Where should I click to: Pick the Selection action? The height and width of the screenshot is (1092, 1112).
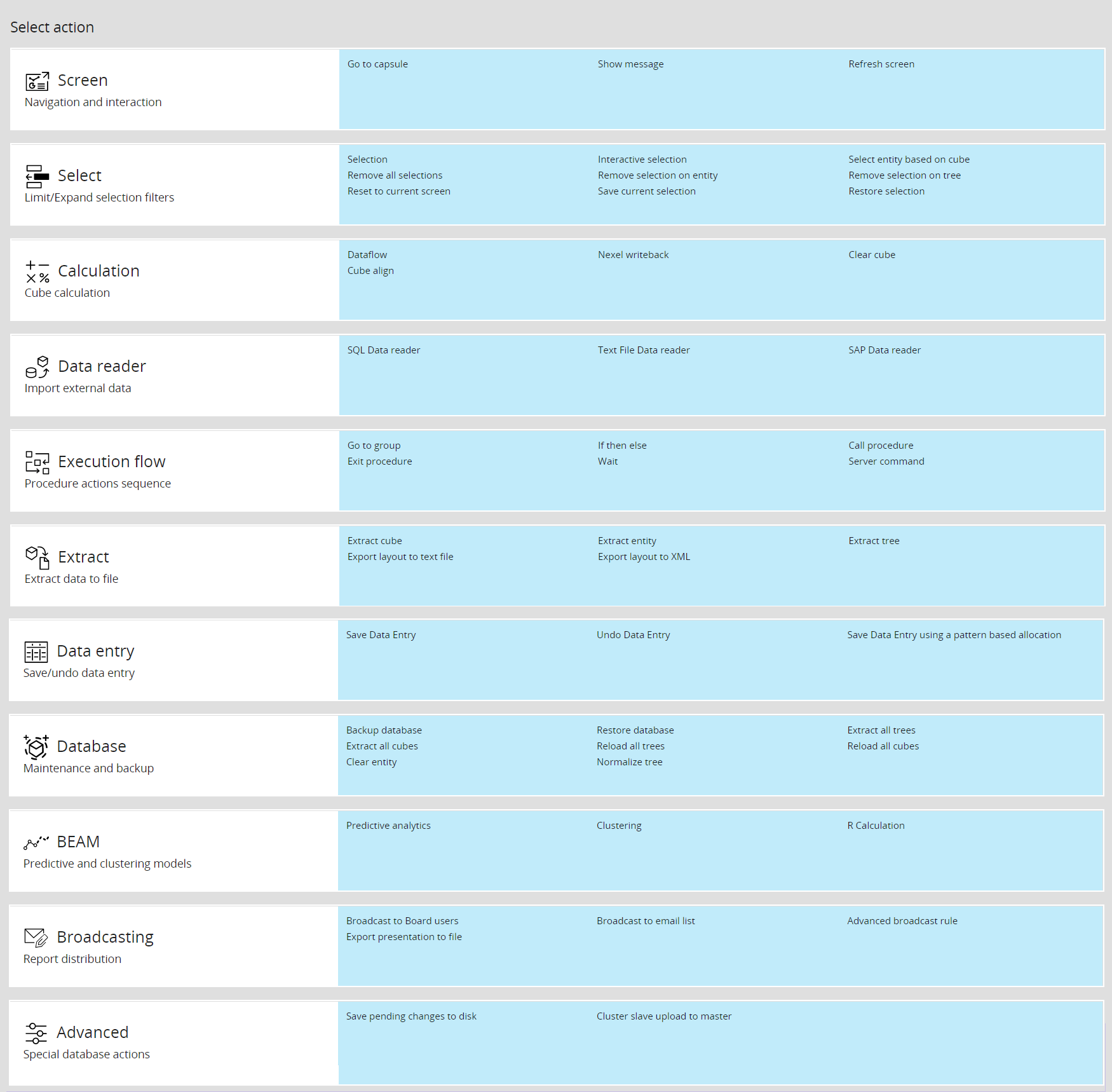point(367,160)
